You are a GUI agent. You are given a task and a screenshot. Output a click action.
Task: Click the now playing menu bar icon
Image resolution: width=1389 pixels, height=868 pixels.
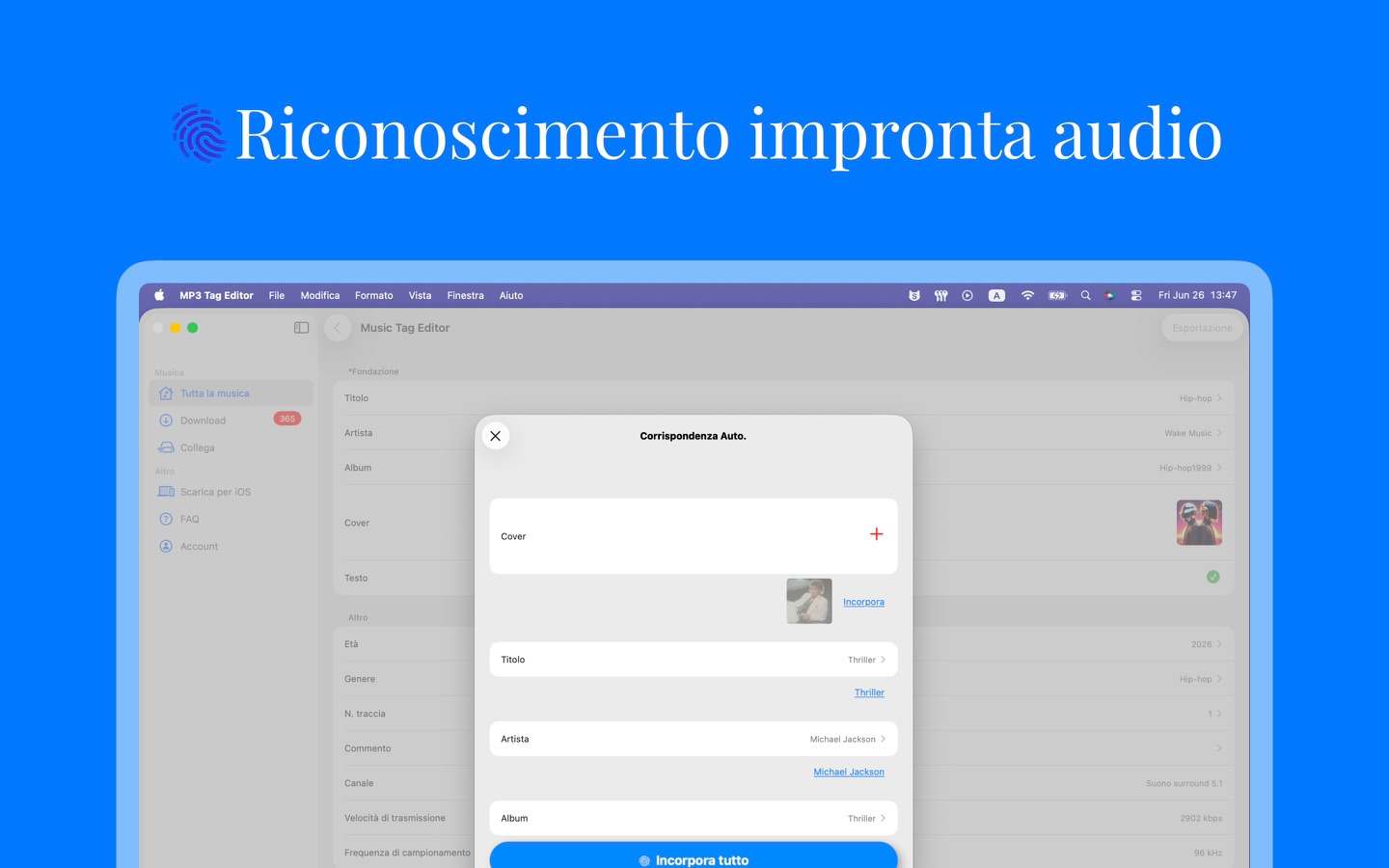[967, 295]
